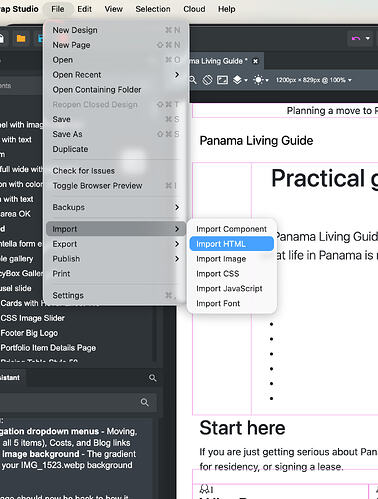Choose Import JavaScript
The width and height of the screenshot is (378, 499).
[232, 289]
